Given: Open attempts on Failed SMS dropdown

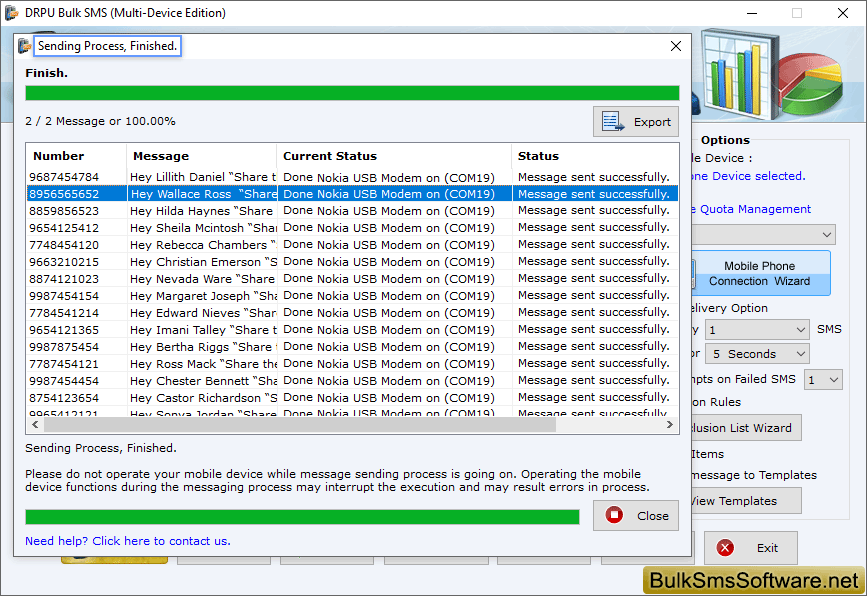Looking at the screenshot, I should (x=823, y=380).
